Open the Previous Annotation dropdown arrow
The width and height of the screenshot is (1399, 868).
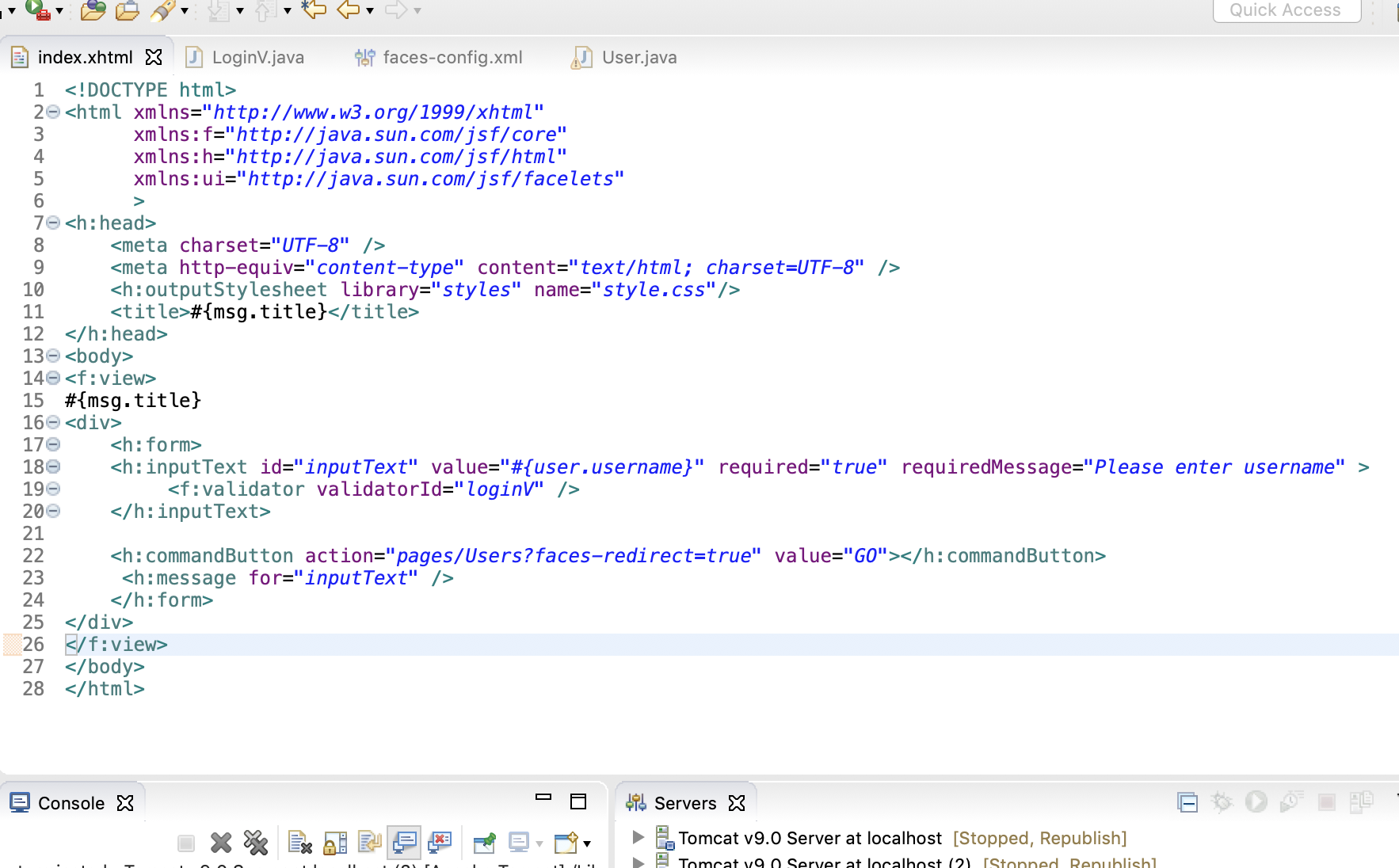[x=288, y=10]
